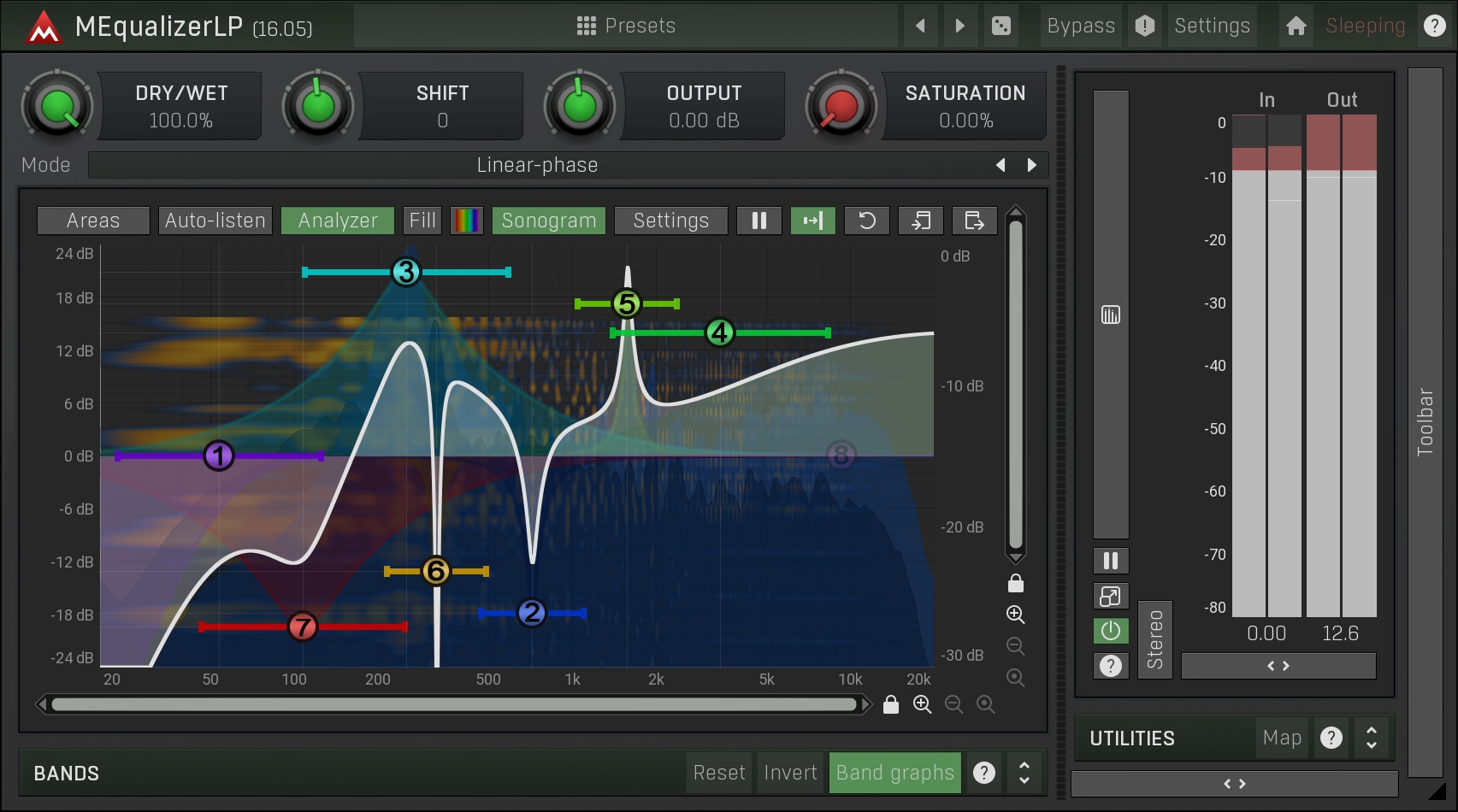Image resolution: width=1458 pixels, height=812 pixels.
Task: Zoom in horizontally on the graph
Action: tap(923, 704)
